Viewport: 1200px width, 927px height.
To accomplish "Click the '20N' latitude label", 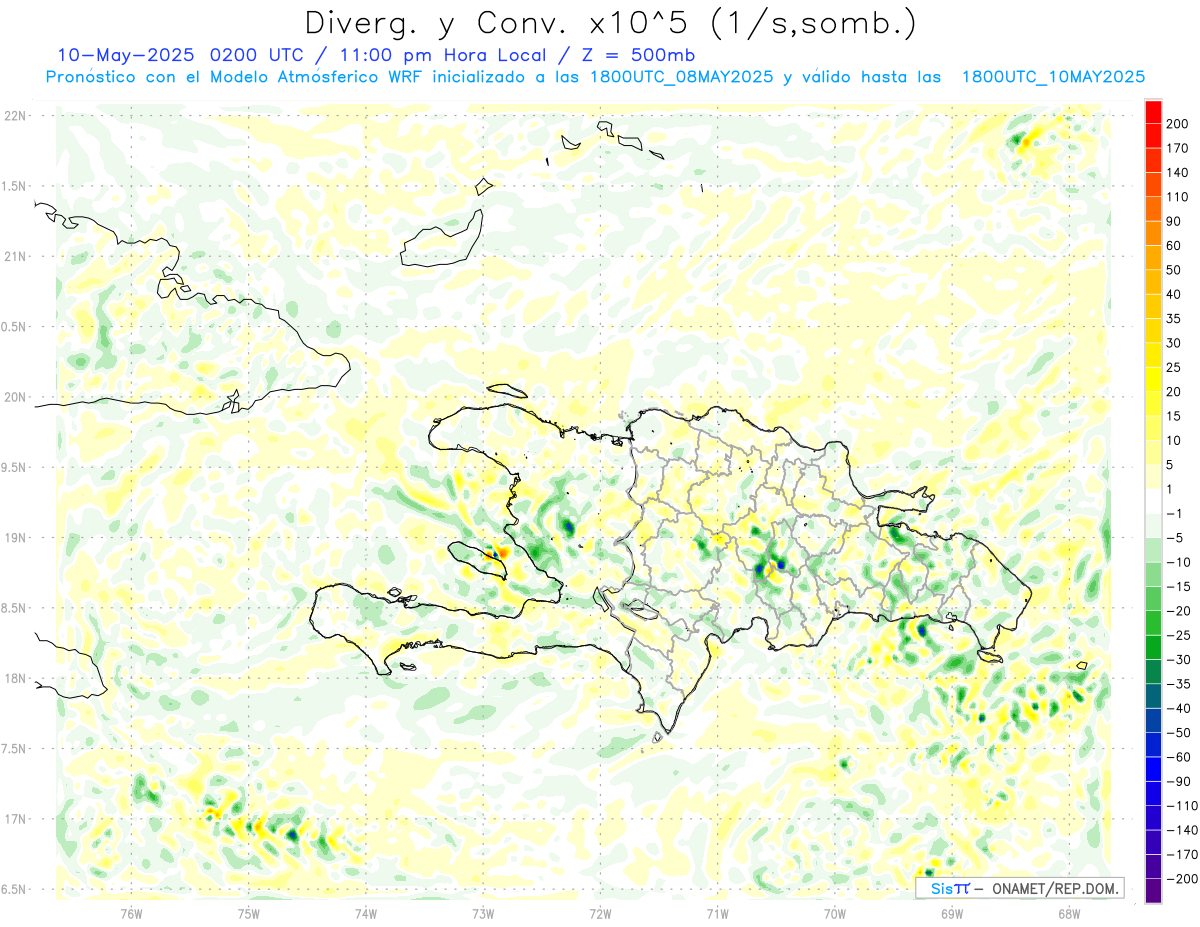I will point(16,397).
